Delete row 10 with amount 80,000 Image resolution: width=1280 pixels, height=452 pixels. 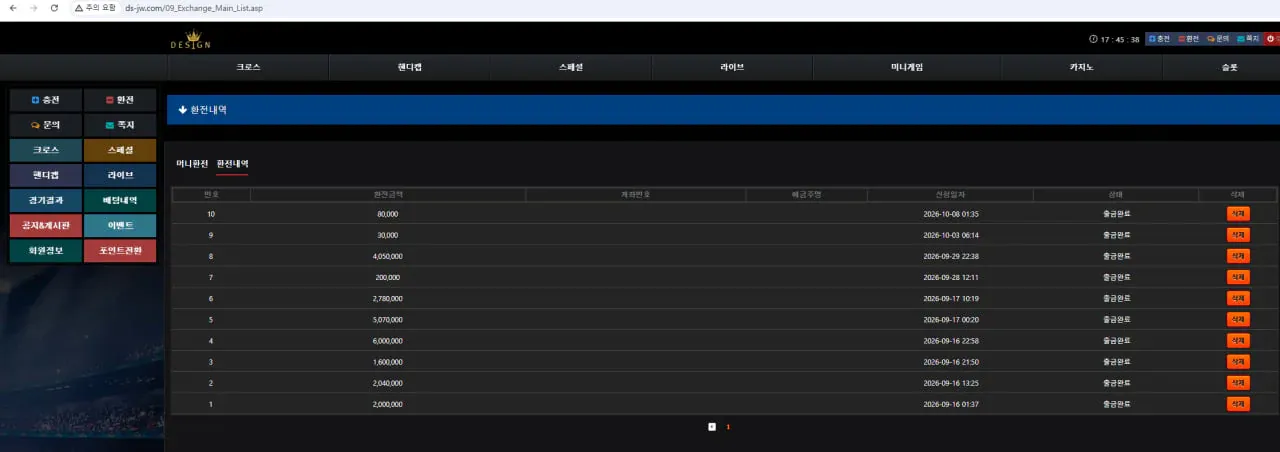coord(1238,213)
